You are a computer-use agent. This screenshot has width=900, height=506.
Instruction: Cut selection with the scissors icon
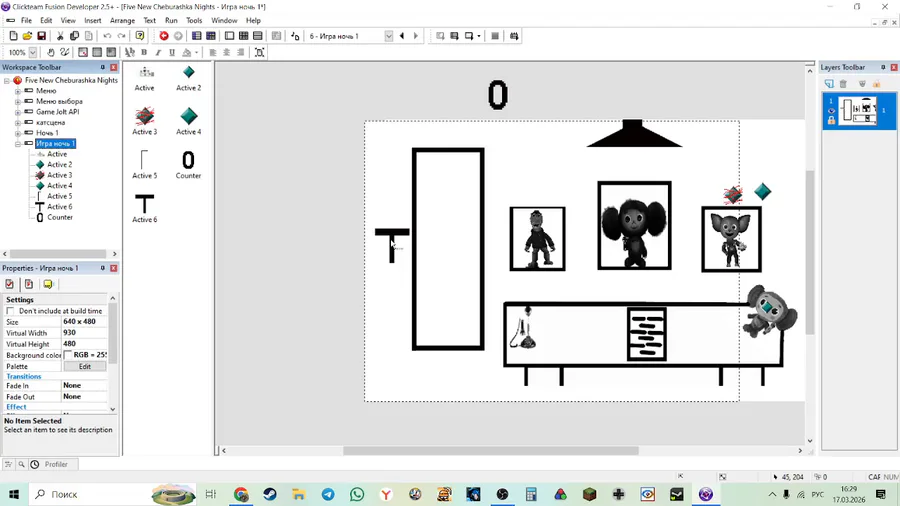[x=60, y=36]
